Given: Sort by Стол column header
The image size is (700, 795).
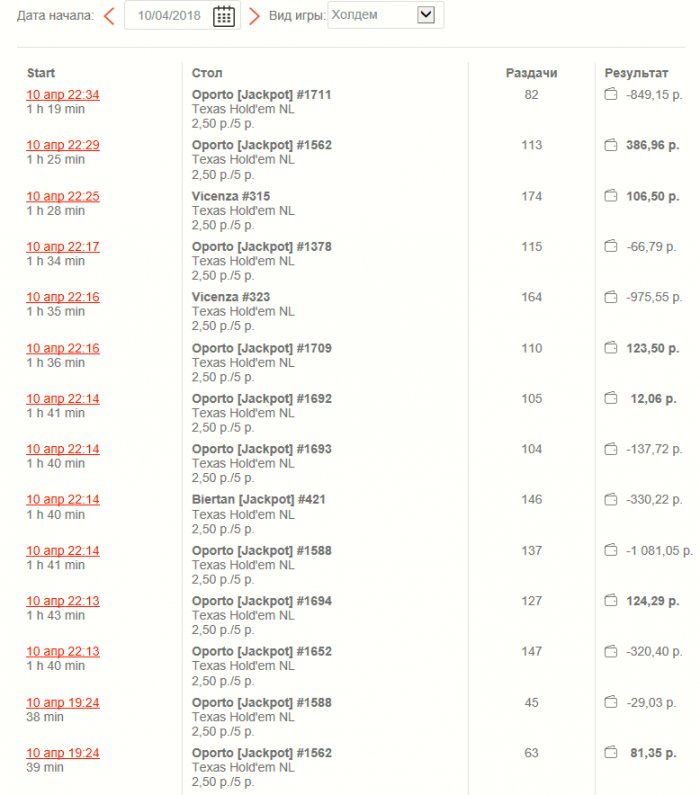Looking at the screenshot, I should point(207,73).
